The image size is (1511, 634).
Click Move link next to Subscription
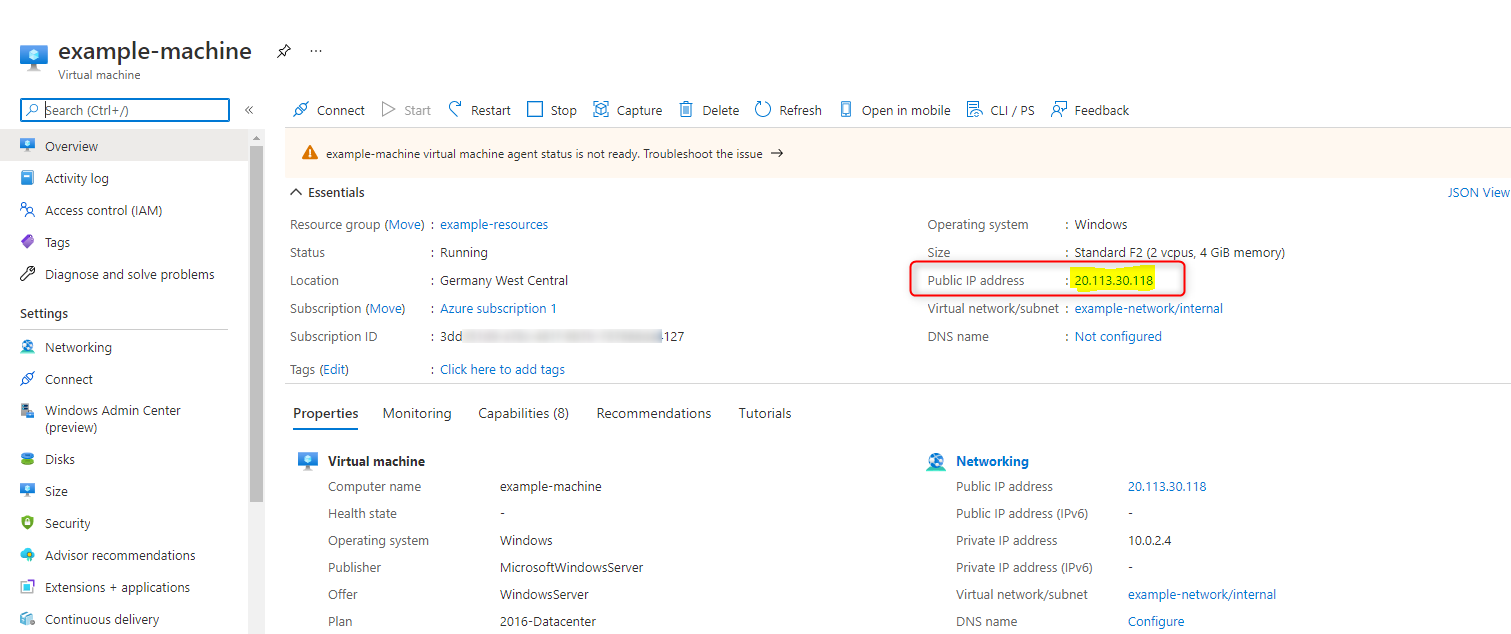pos(387,308)
